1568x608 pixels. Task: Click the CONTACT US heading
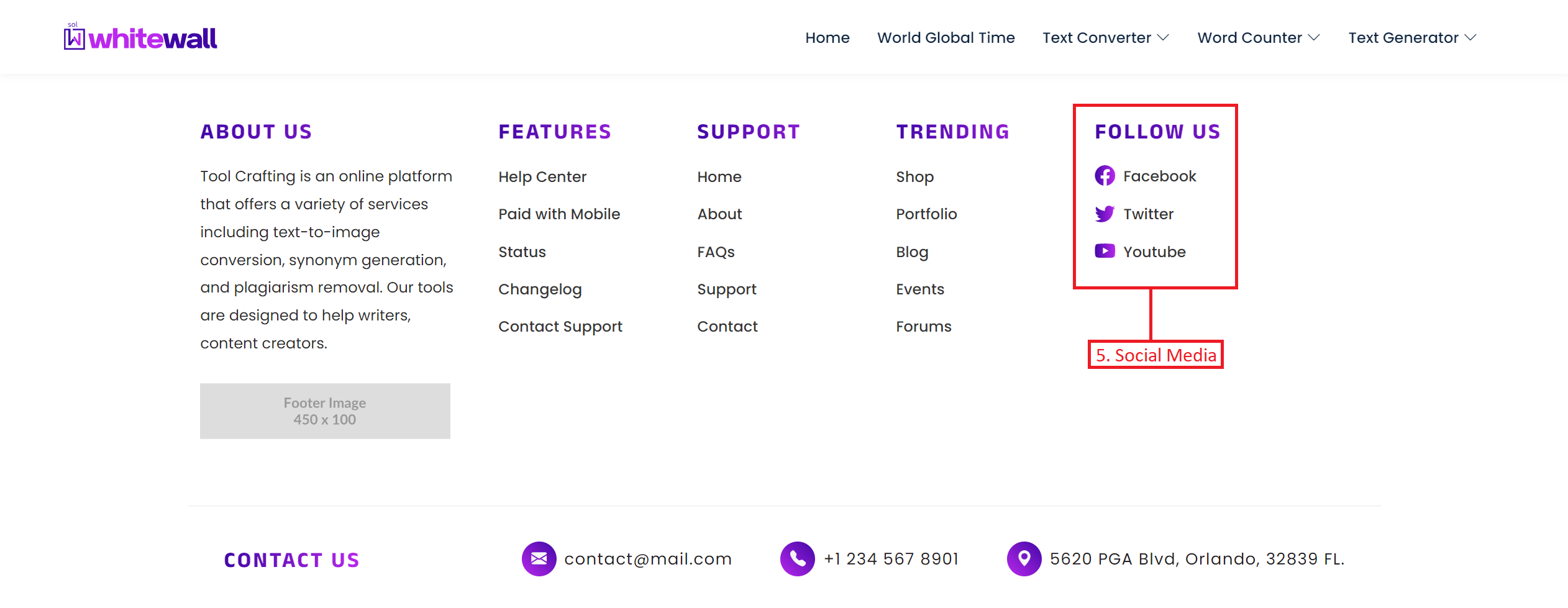click(292, 560)
